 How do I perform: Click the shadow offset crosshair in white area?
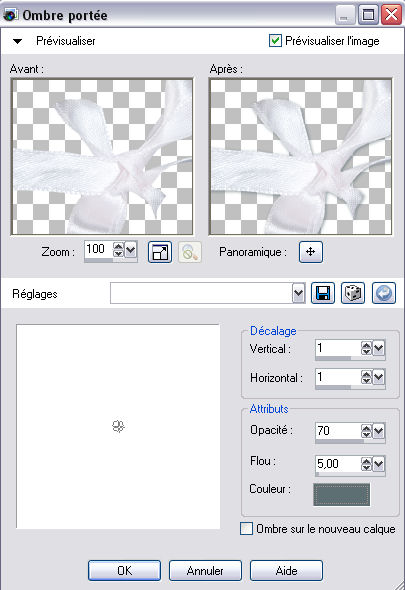point(118,426)
